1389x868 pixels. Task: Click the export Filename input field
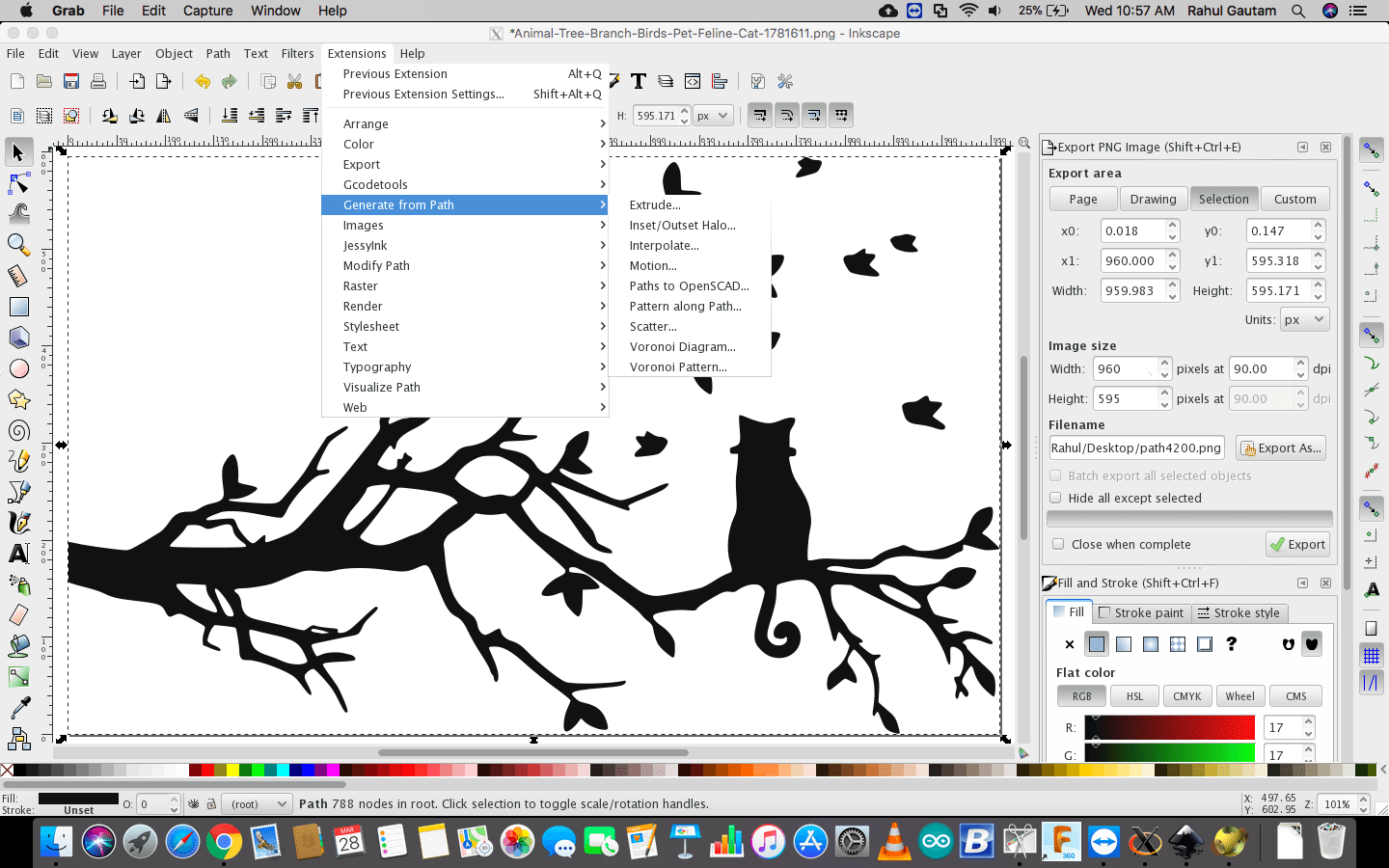[x=1137, y=448]
